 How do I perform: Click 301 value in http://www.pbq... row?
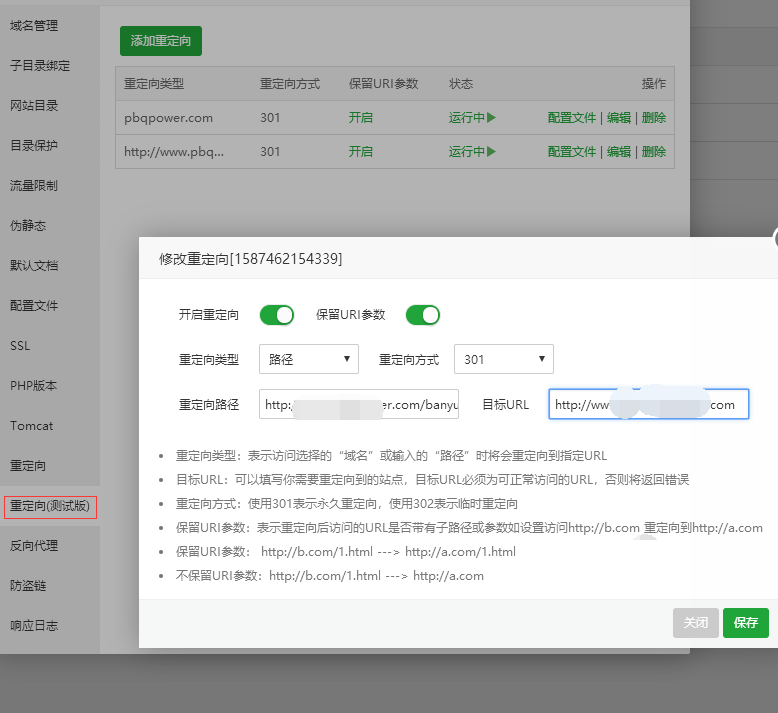click(x=270, y=151)
